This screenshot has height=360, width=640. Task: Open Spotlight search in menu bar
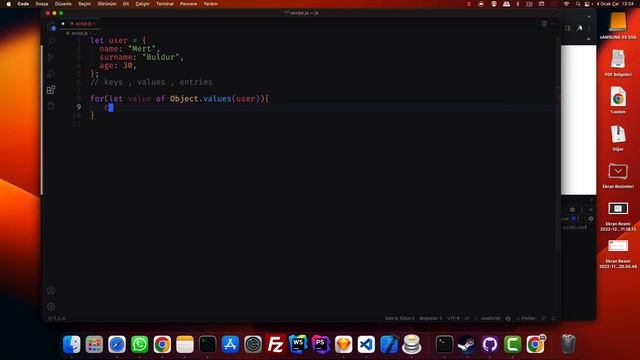[578, 4]
